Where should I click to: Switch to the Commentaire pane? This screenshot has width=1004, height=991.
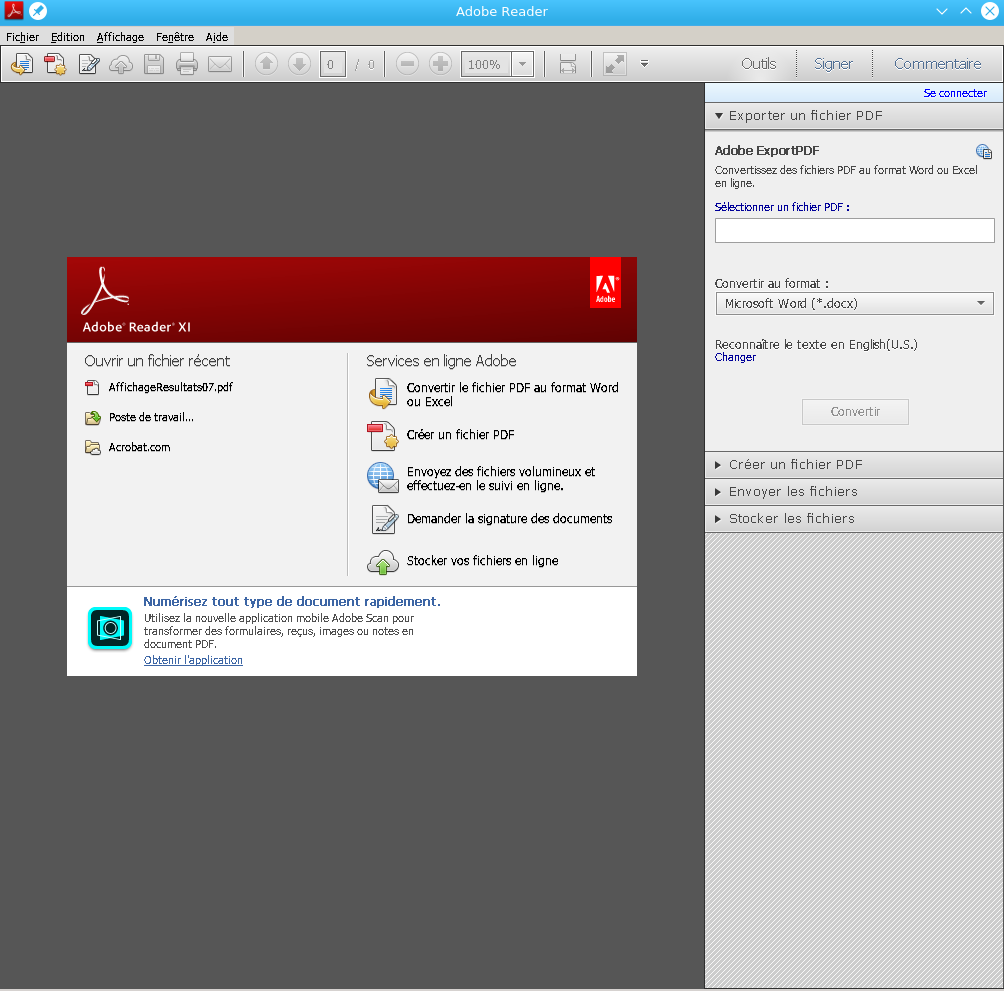937,64
